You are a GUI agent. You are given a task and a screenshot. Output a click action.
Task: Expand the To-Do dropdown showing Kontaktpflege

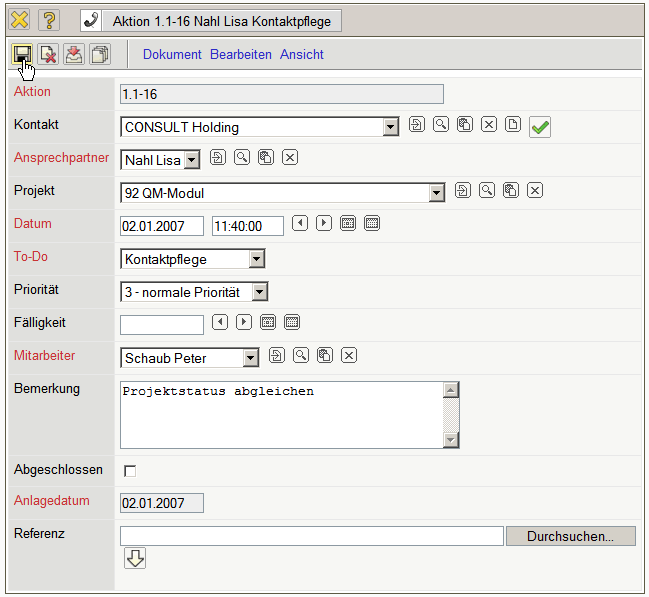(257, 259)
